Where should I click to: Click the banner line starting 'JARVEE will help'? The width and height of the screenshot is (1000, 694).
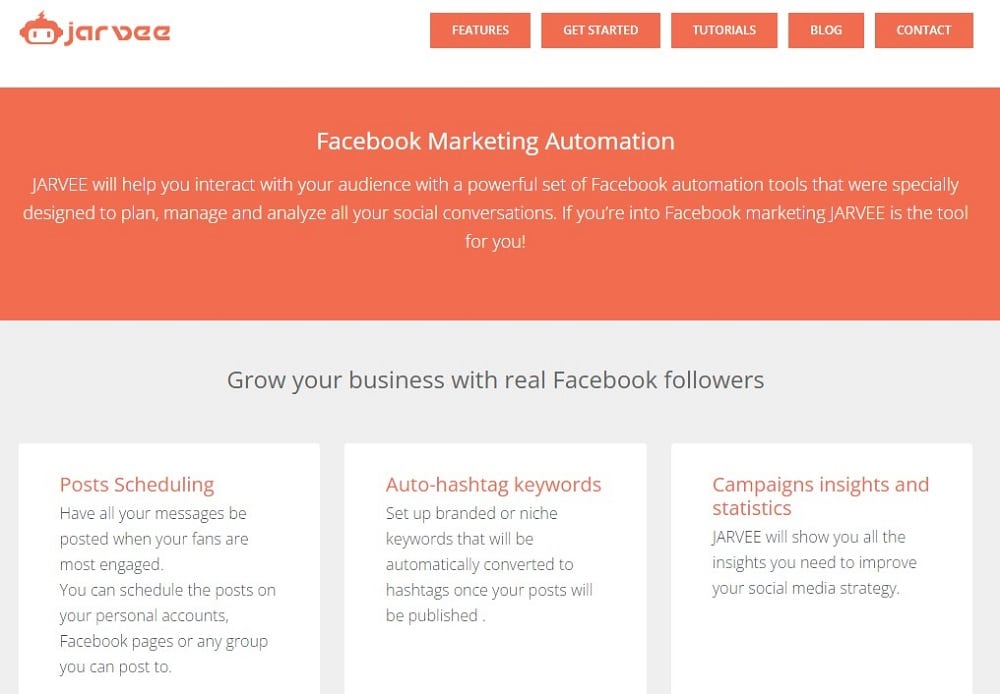coord(496,184)
